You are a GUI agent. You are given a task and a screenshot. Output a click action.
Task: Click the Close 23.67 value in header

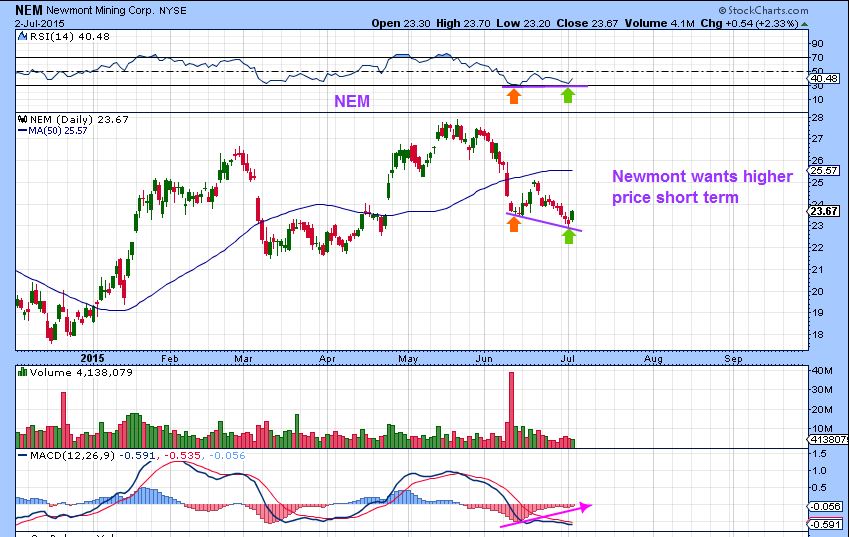coord(587,23)
